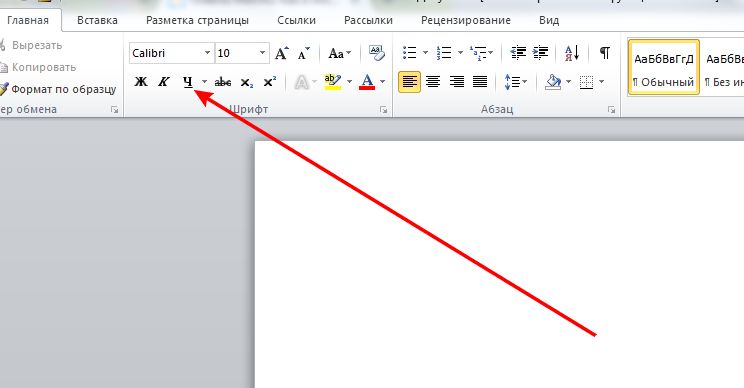This screenshot has width=744, height=388.
Task: Apply red font color
Action: tap(367, 82)
